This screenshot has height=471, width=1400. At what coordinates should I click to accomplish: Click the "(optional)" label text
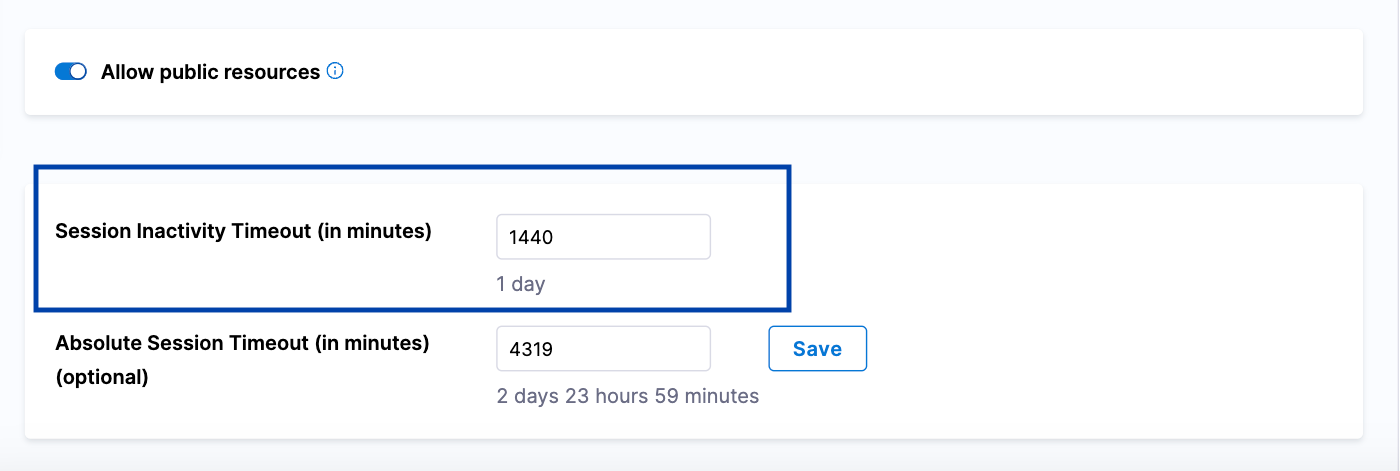102,378
